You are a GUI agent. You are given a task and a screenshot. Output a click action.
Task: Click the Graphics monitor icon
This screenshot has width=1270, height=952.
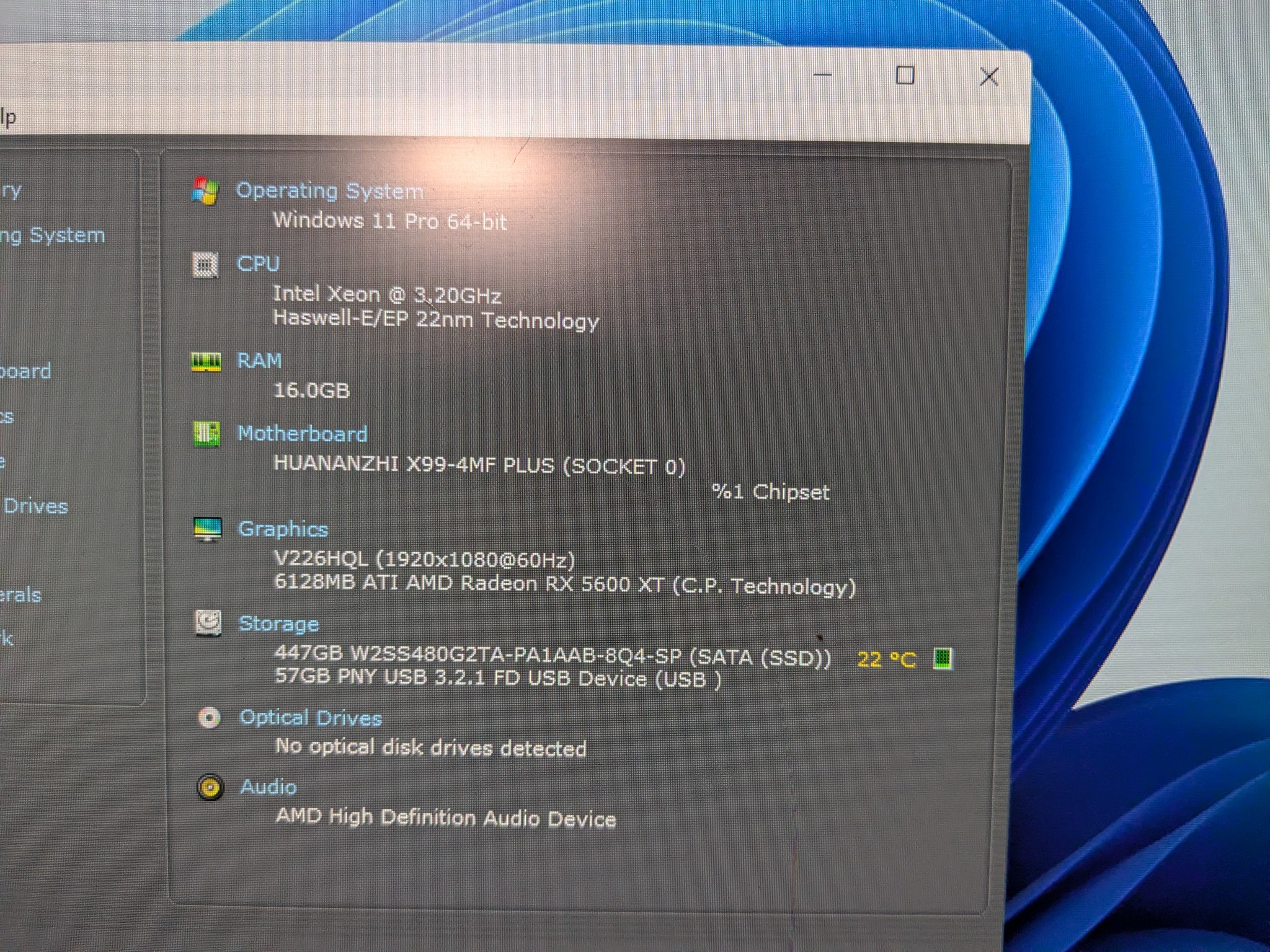tap(208, 529)
